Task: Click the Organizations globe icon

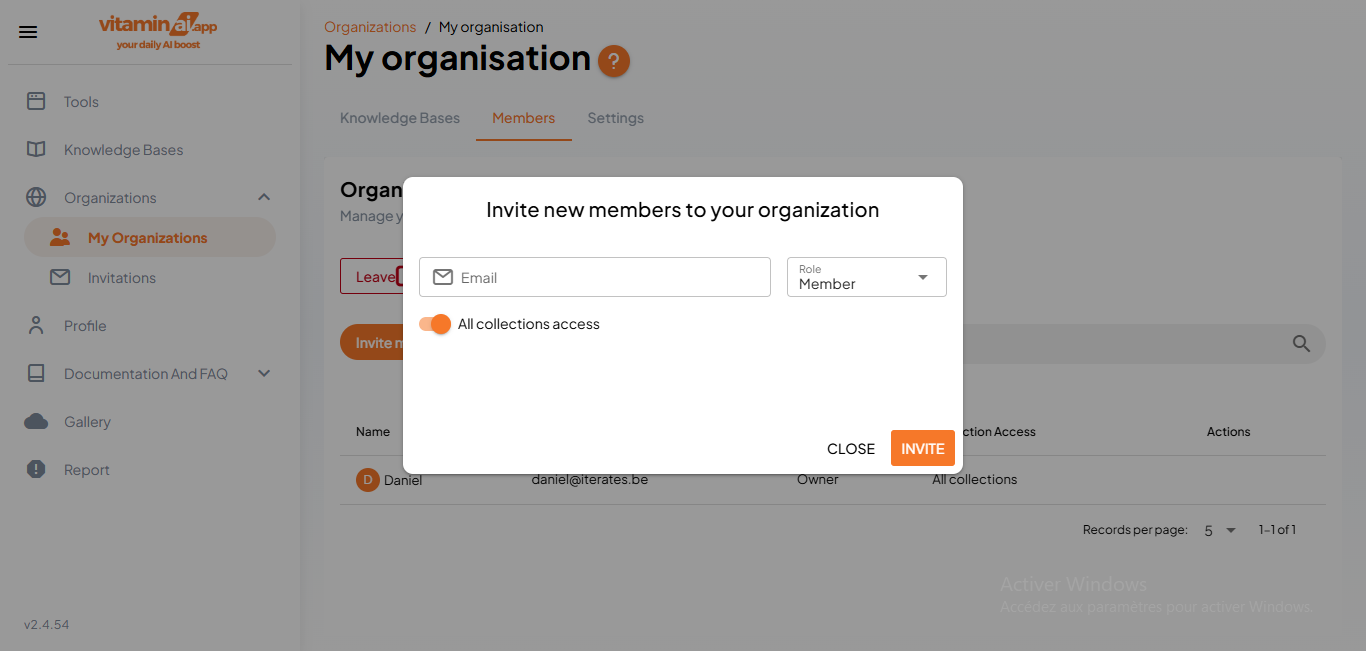Action: pyautogui.click(x=36, y=197)
